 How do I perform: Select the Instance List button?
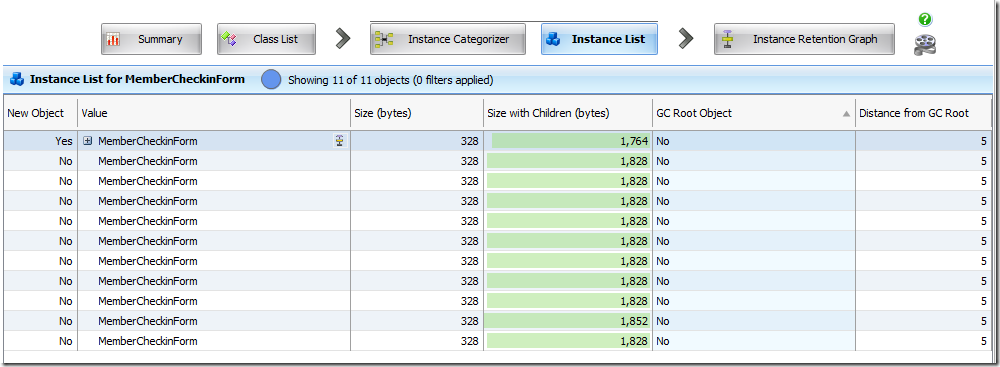[x=599, y=39]
